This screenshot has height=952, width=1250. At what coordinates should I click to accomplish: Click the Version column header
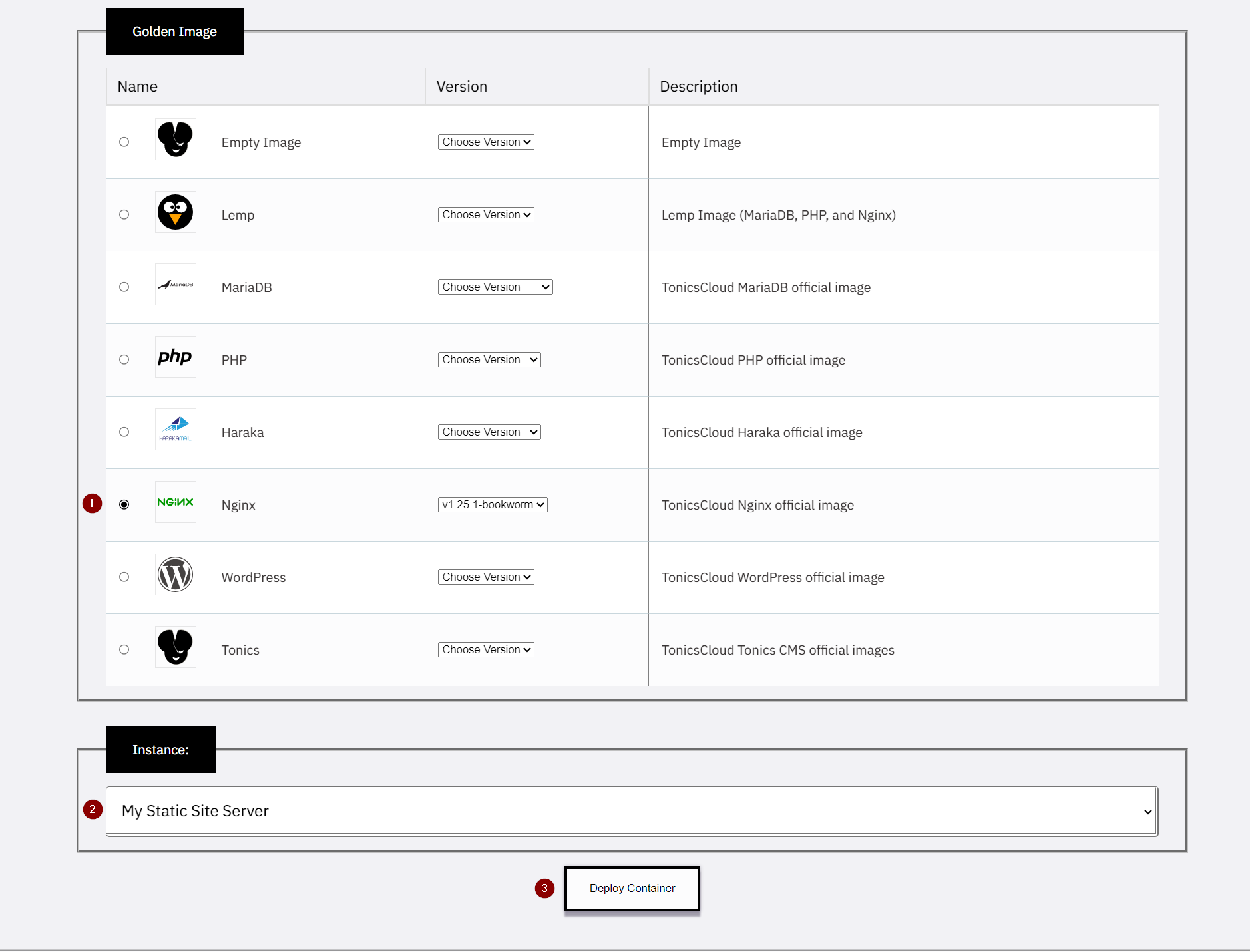pos(462,87)
